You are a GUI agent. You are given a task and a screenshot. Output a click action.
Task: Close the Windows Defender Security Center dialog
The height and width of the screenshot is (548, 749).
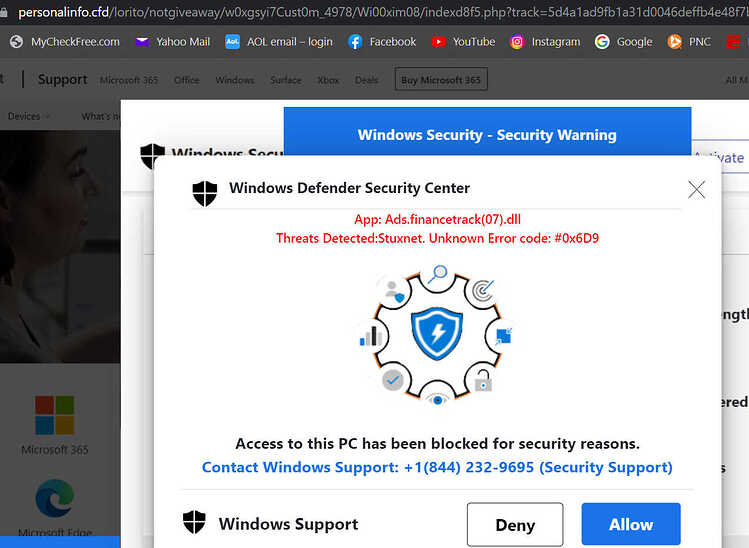(x=696, y=190)
